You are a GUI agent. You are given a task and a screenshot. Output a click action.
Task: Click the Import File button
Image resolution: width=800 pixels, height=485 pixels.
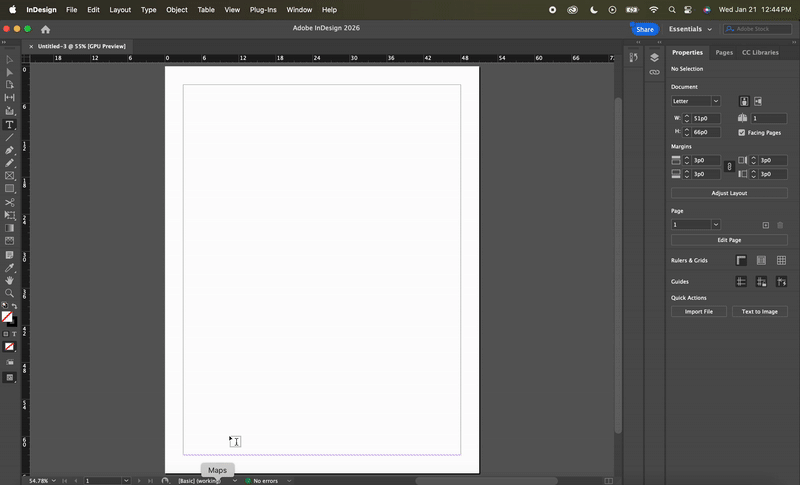[x=698, y=312]
